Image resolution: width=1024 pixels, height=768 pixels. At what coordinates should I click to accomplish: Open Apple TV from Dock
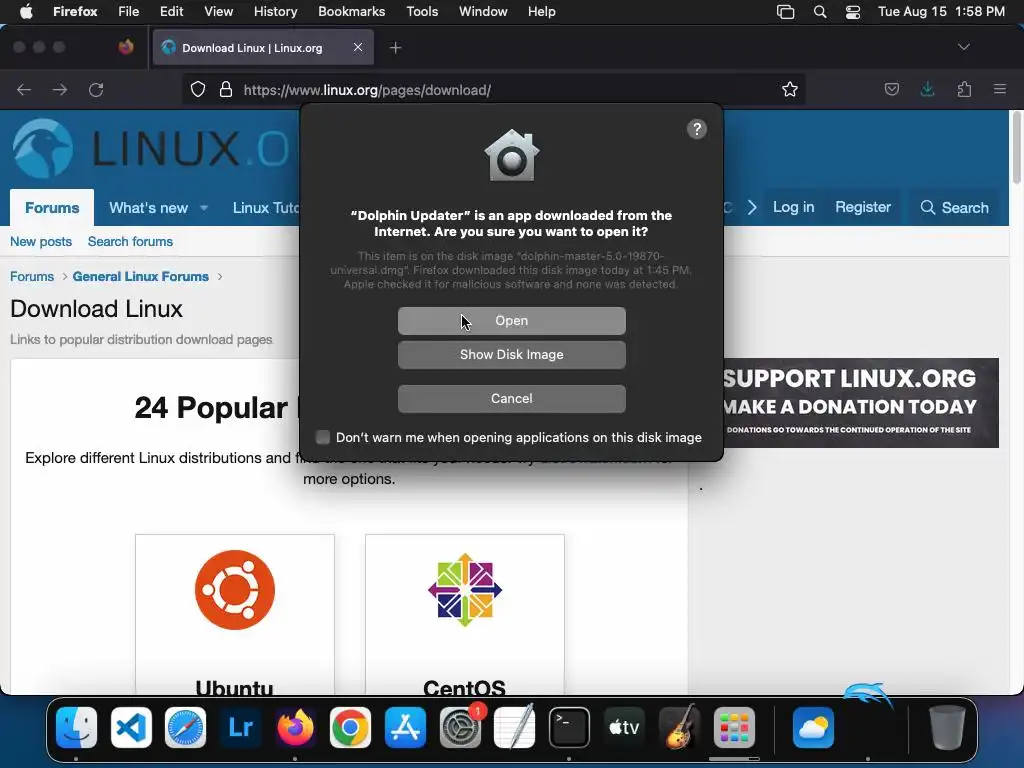tap(624, 727)
